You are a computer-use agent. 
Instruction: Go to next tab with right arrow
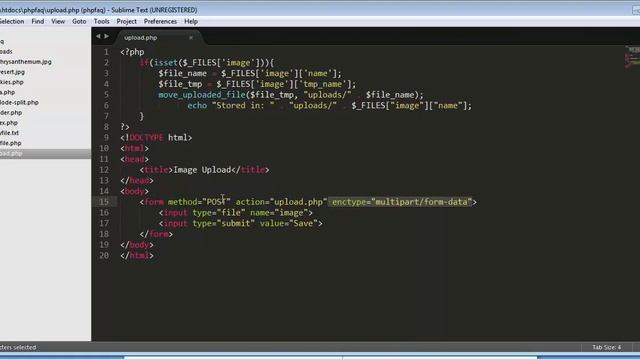pyautogui.click(x=107, y=36)
